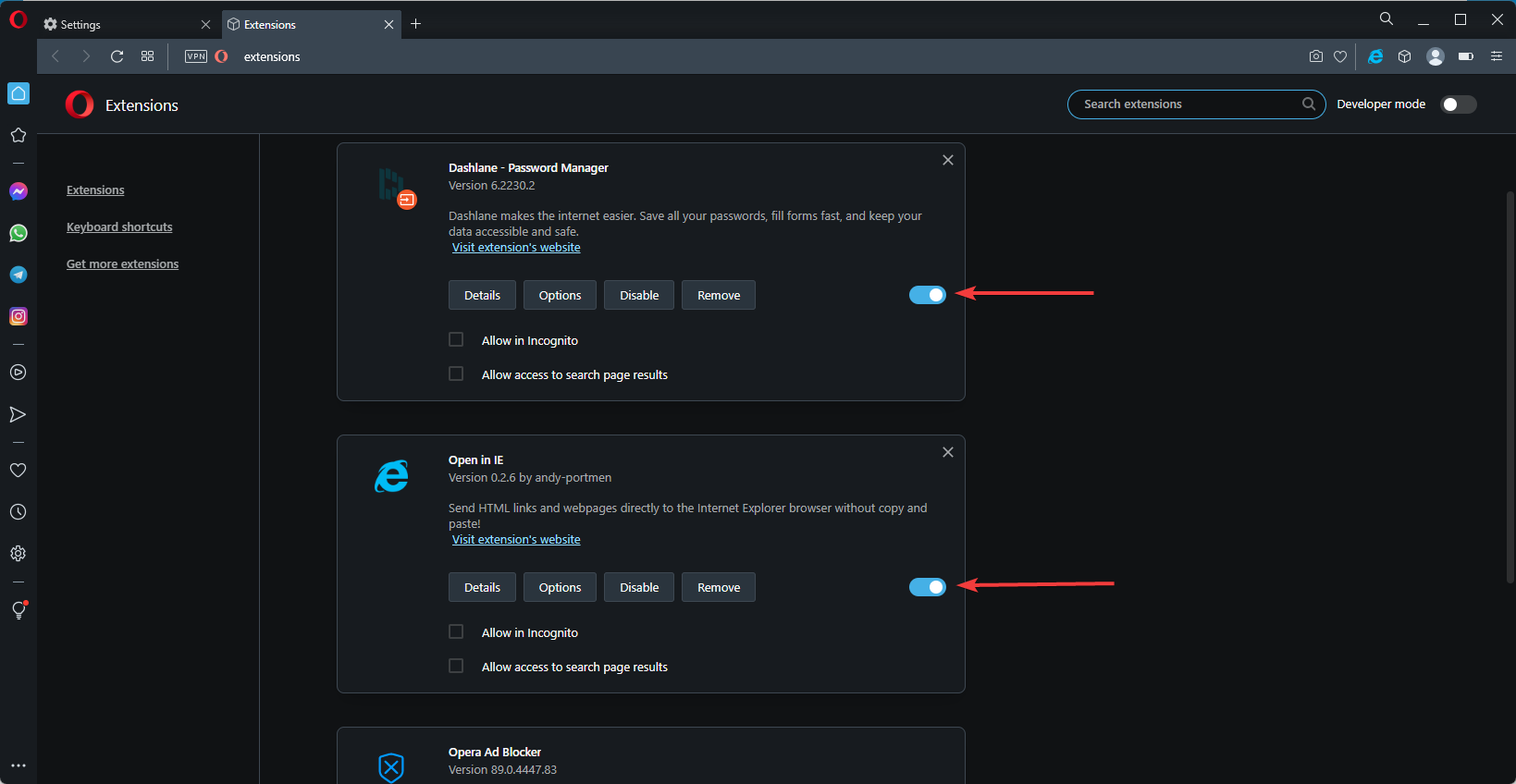Open History clock icon in sidebar

click(18, 512)
